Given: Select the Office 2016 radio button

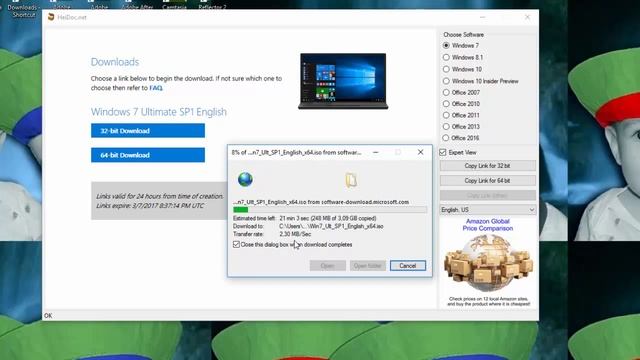Looking at the screenshot, I should (x=446, y=138).
